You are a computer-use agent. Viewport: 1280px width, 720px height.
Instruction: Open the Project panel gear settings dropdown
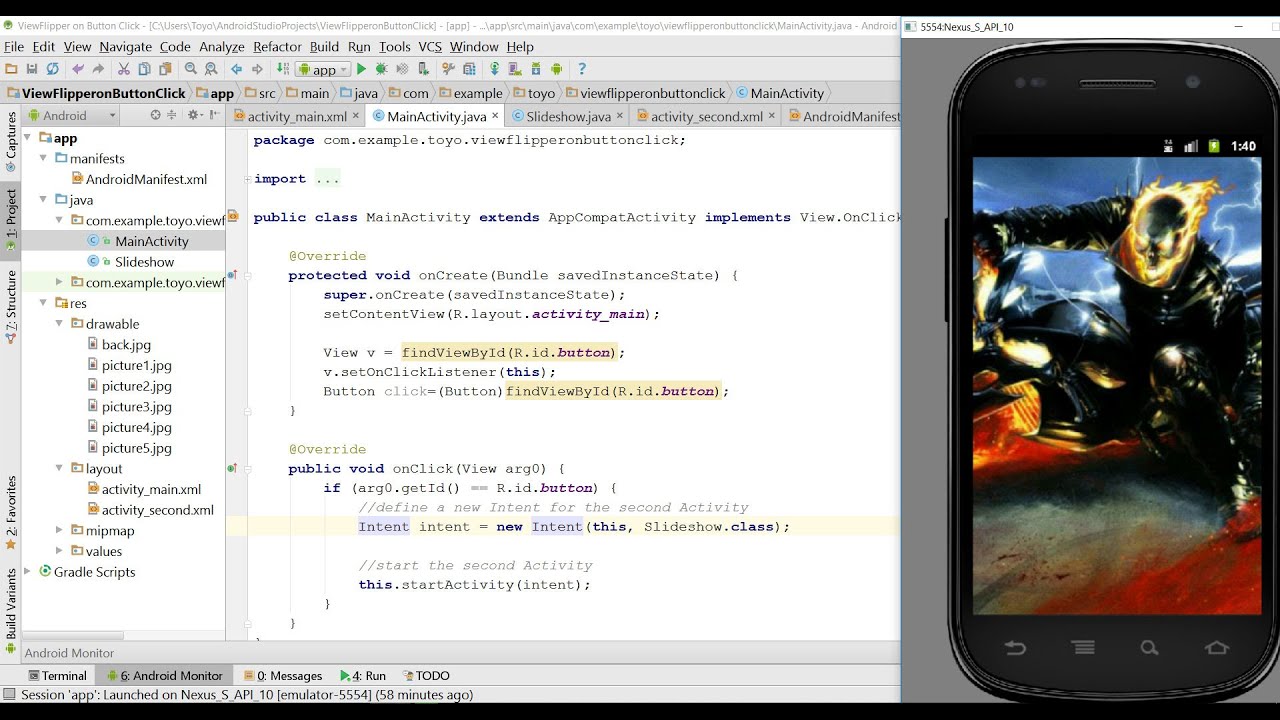click(x=197, y=115)
